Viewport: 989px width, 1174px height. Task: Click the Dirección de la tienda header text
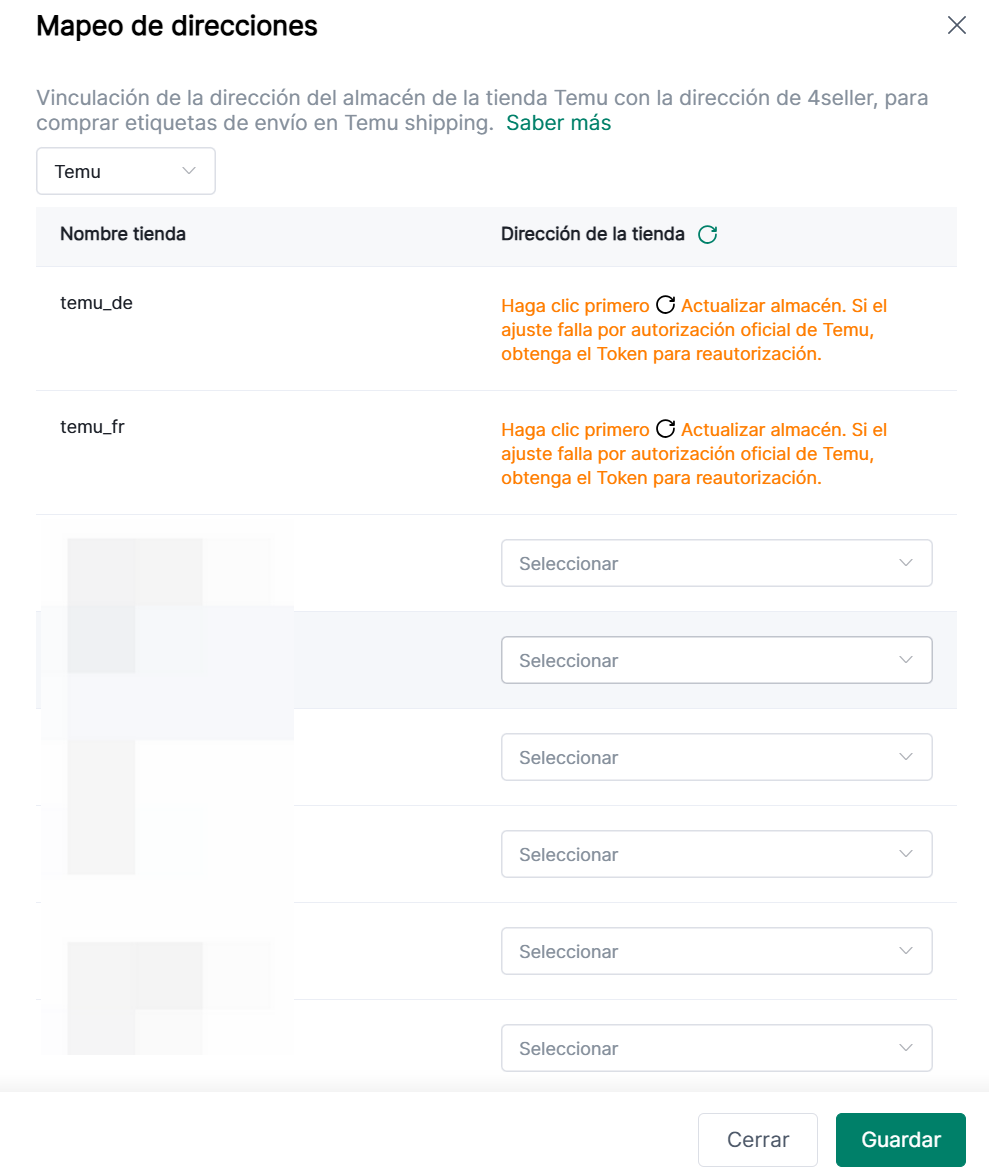pyautogui.click(x=592, y=234)
